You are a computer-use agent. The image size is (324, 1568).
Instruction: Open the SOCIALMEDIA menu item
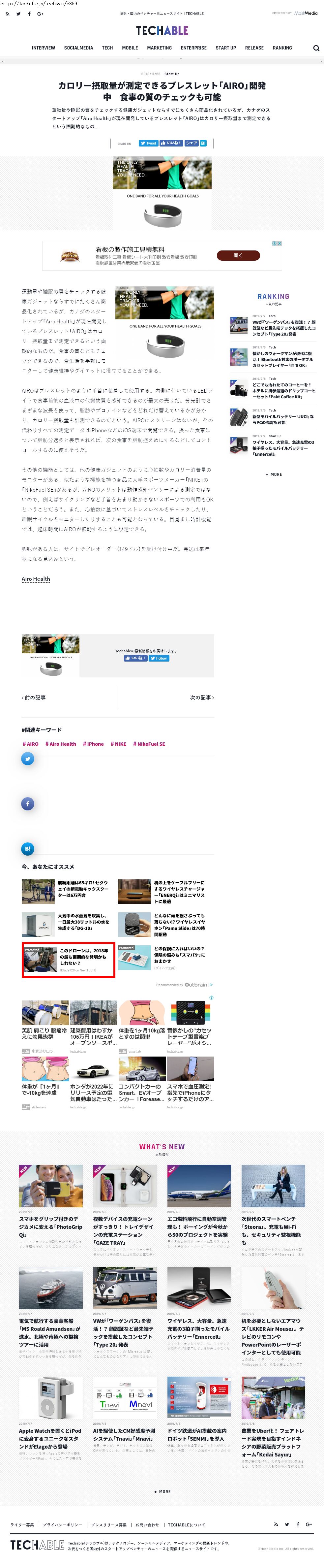78,48
